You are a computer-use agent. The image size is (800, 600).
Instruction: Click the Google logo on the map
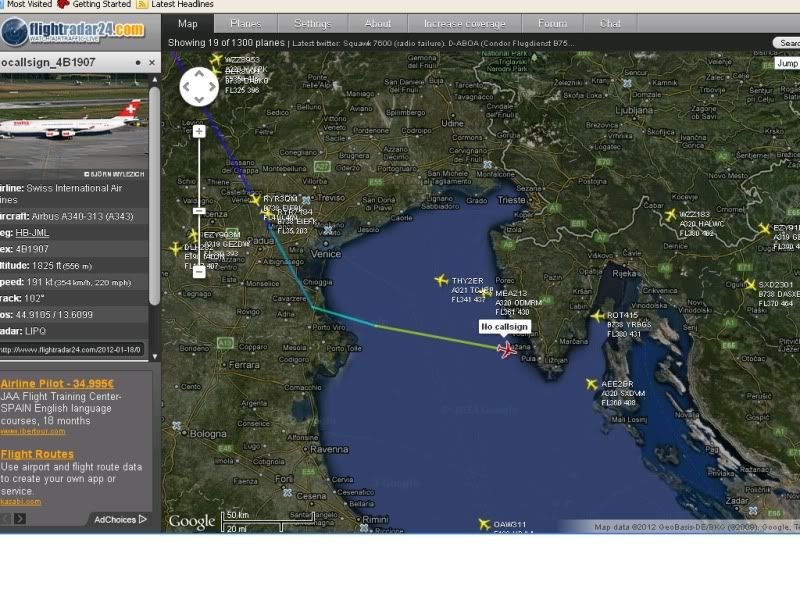point(192,521)
